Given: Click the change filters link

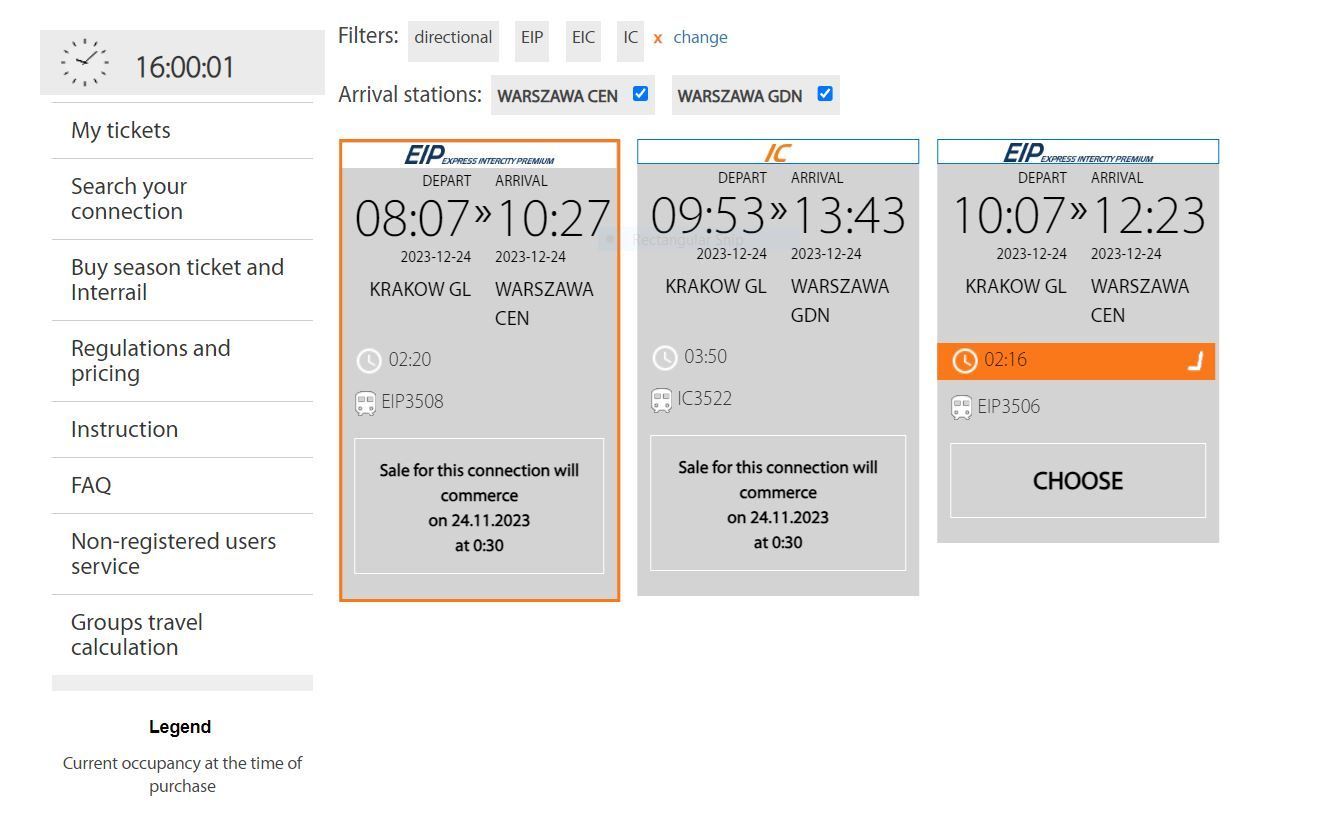Looking at the screenshot, I should tap(700, 38).
